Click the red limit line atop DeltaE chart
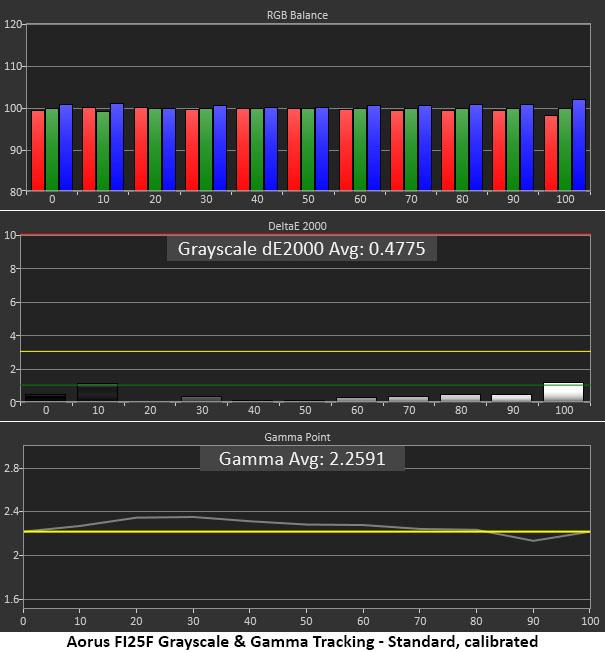This screenshot has height=652, width=605. 305,235
